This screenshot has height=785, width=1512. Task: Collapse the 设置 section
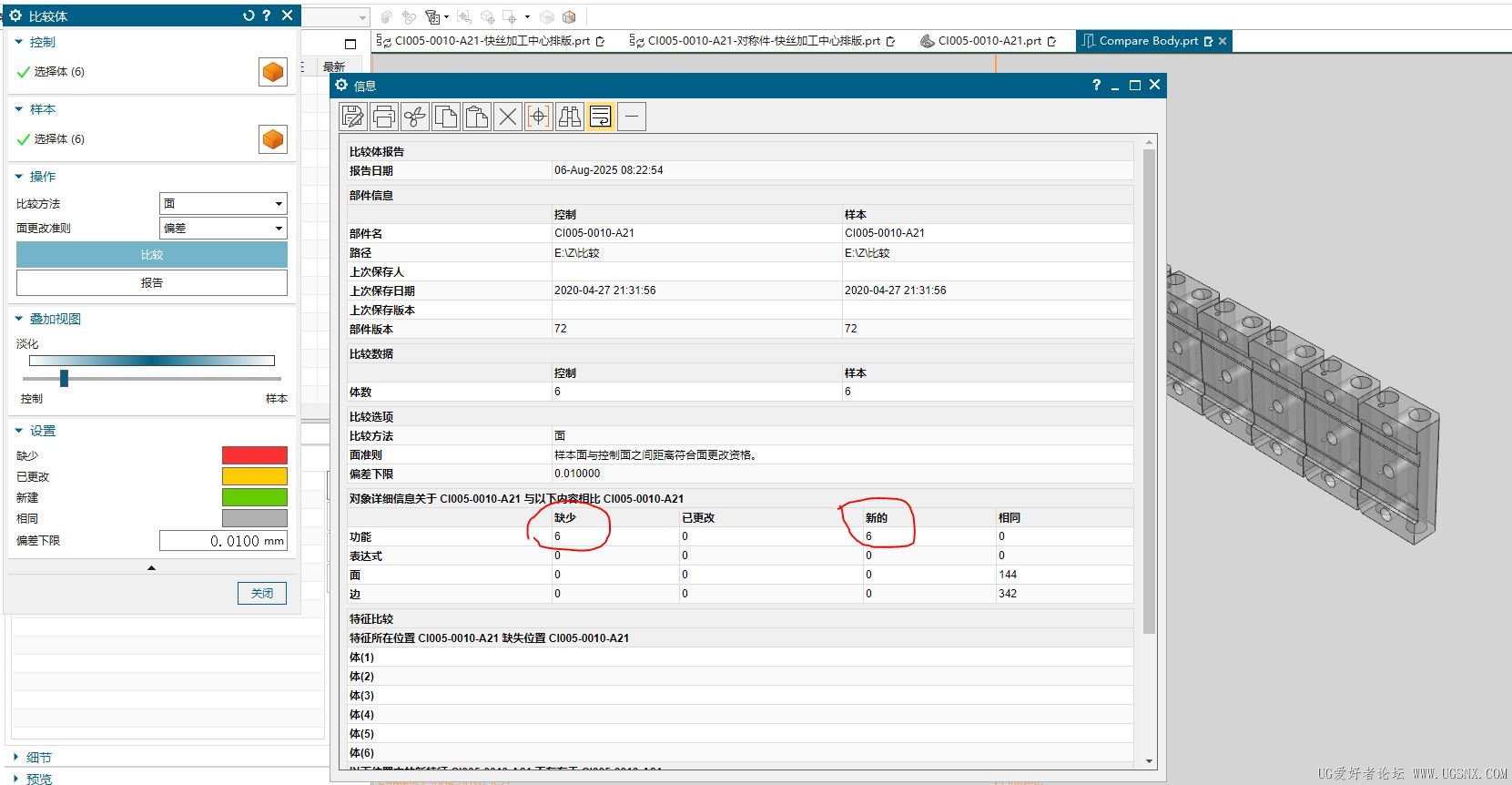[x=19, y=431]
